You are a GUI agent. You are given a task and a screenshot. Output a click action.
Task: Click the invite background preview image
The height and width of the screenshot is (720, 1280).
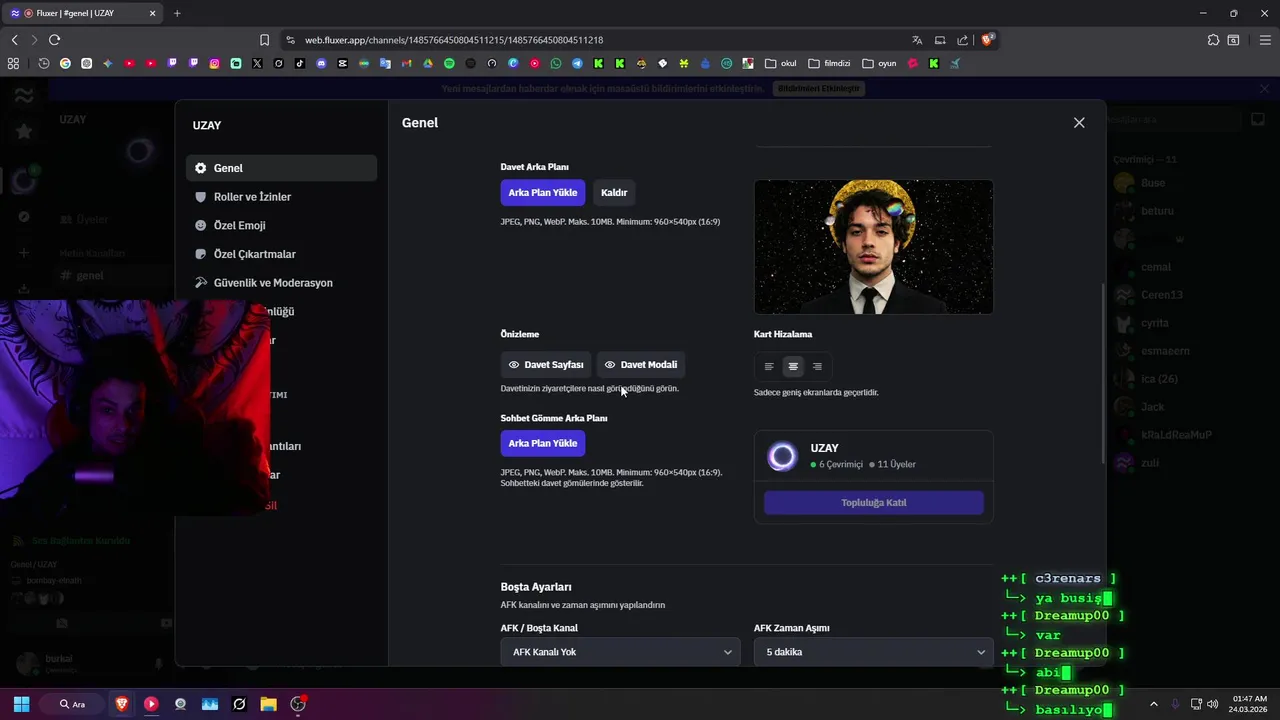click(874, 247)
